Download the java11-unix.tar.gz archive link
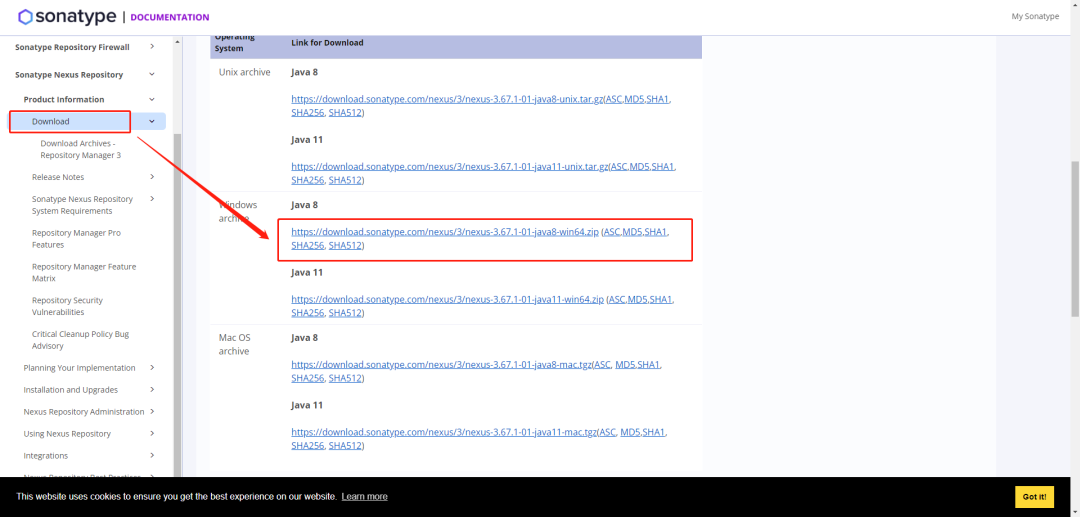Image resolution: width=1080 pixels, height=517 pixels. coord(450,167)
